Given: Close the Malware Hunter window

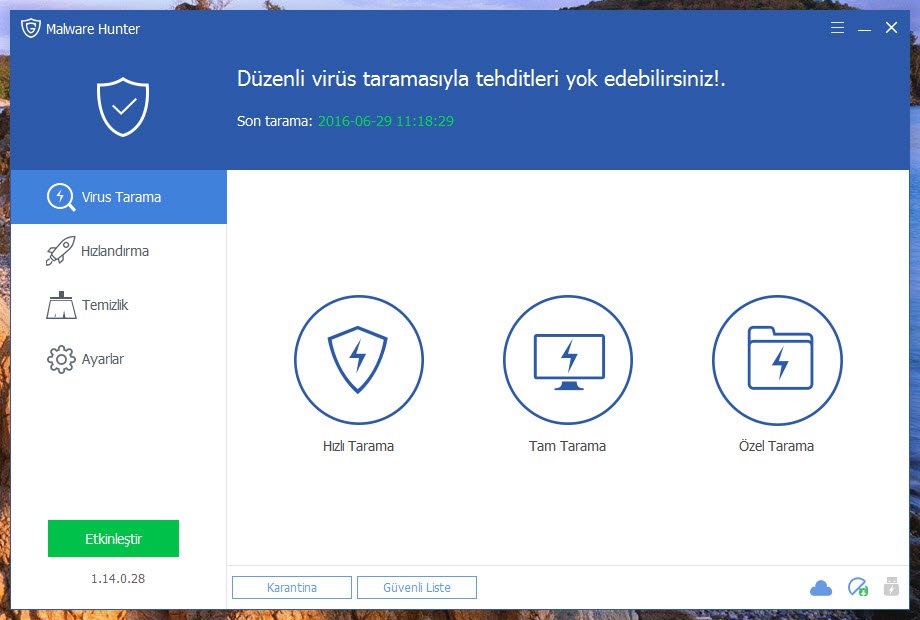Looking at the screenshot, I should point(891,28).
